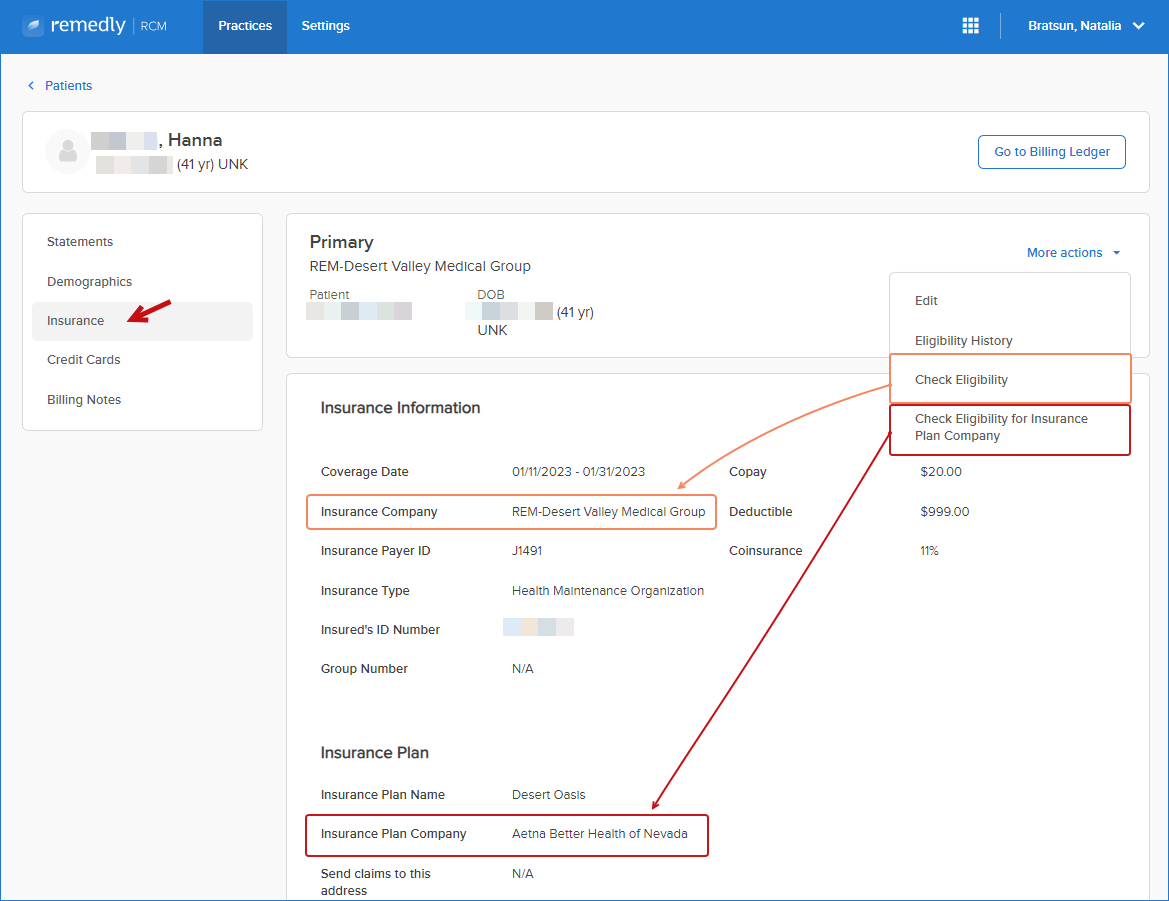
Task: Click the patient avatar icon
Action: click(68, 151)
